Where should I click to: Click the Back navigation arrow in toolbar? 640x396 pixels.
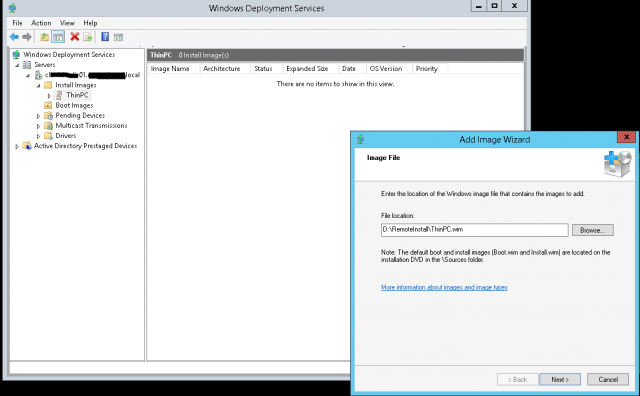point(14,37)
